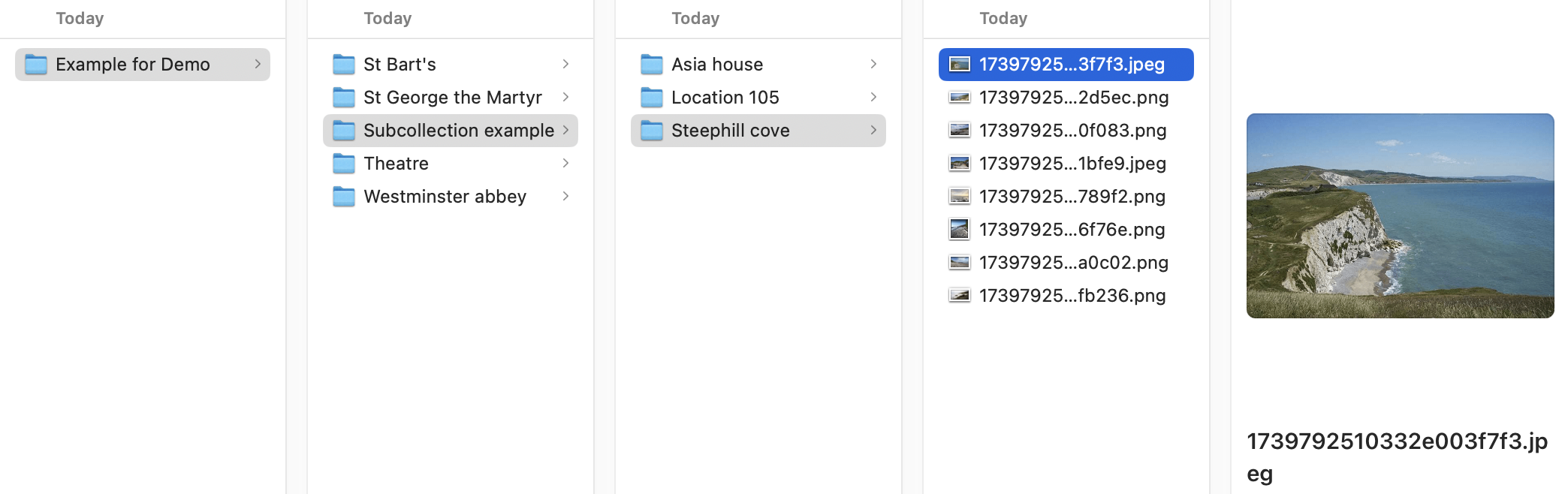Screen dimensions: 1568x494
Task: Expand the Subcollection example chevron
Action: pos(565,131)
